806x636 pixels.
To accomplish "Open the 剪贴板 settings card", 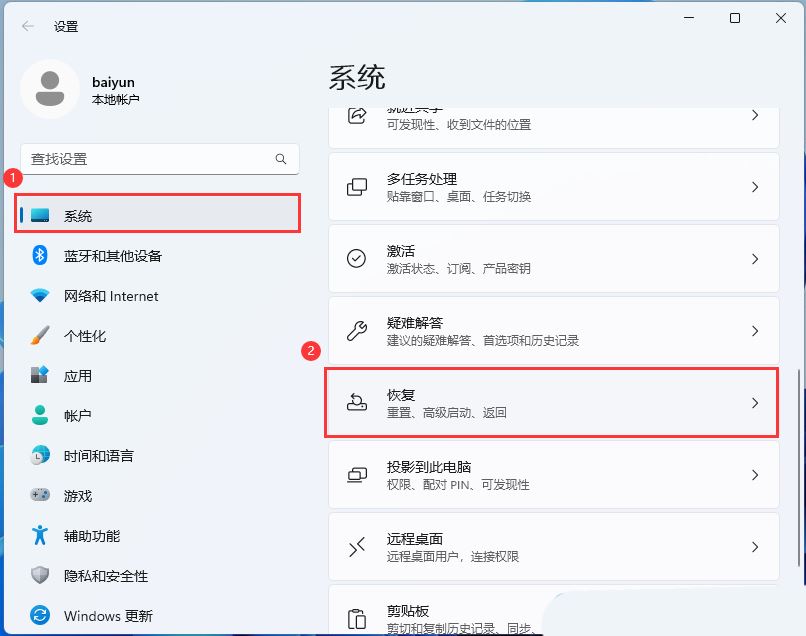I will [554, 610].
